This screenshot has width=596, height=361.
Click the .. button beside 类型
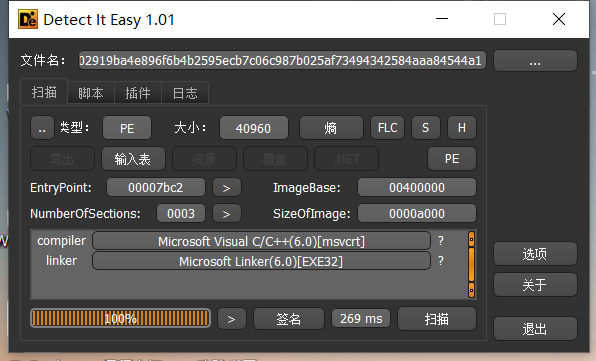[42, 128]
